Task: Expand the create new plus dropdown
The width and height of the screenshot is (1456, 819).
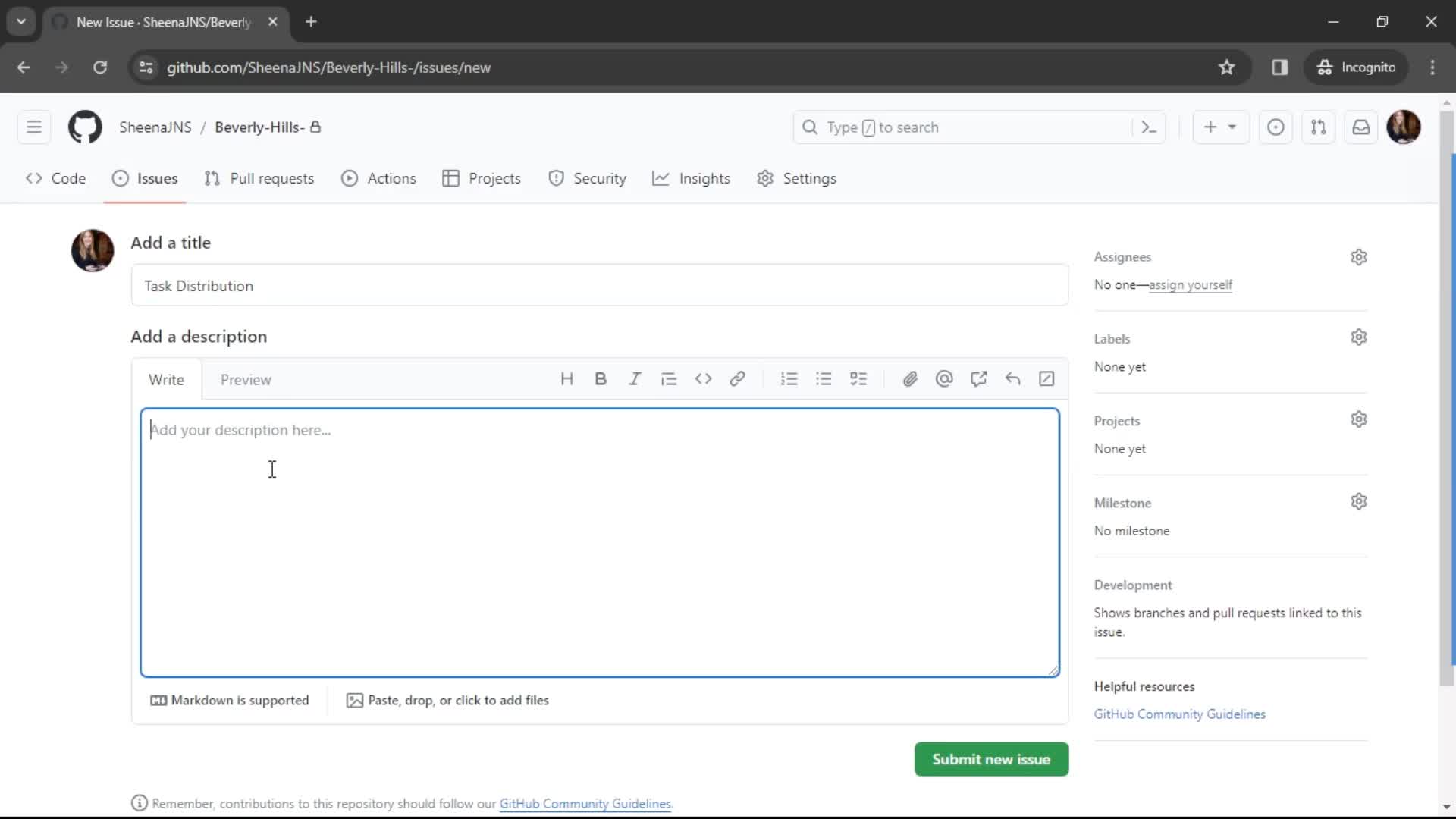Action: [1220, 127]
